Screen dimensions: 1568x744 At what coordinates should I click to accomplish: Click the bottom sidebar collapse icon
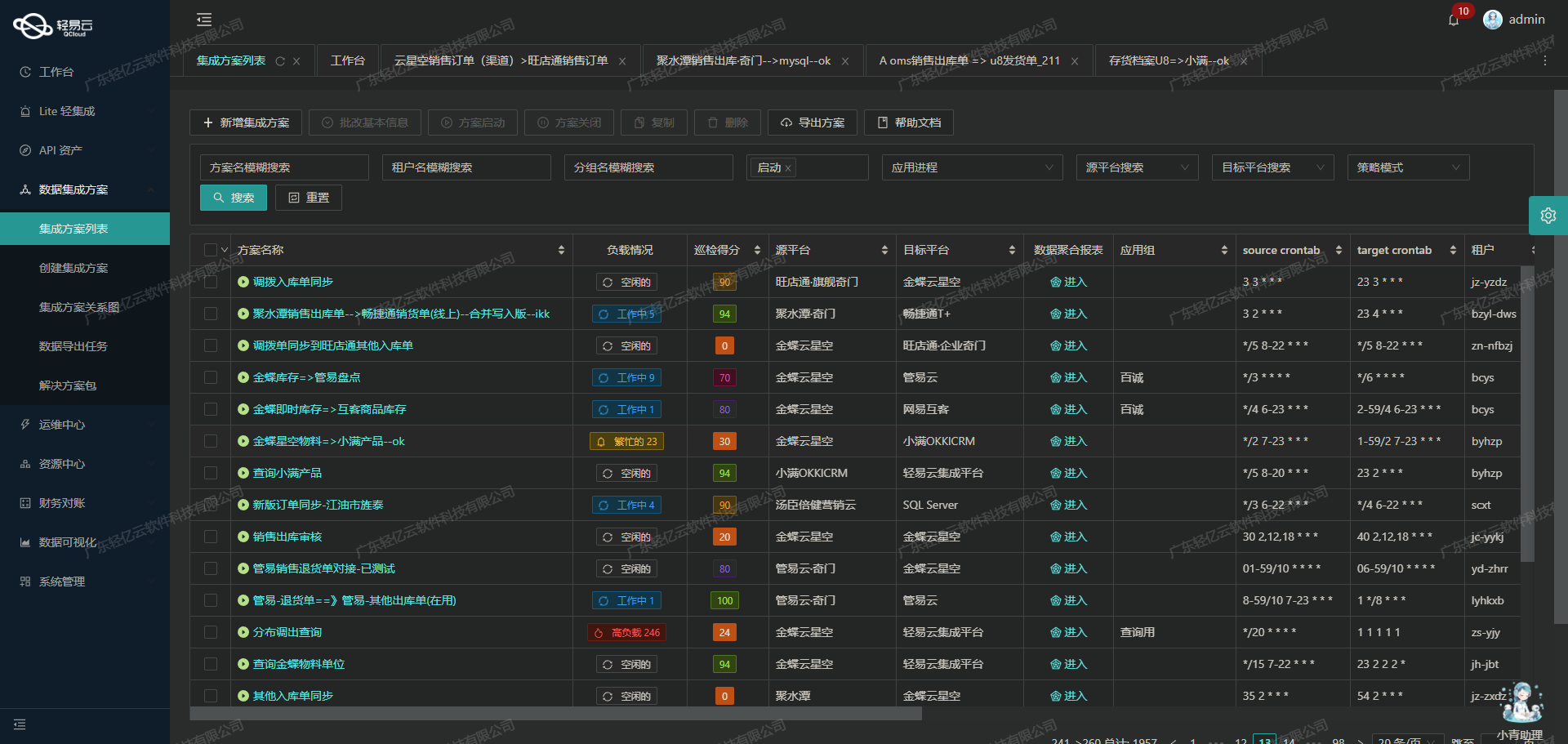click(20, 724)
